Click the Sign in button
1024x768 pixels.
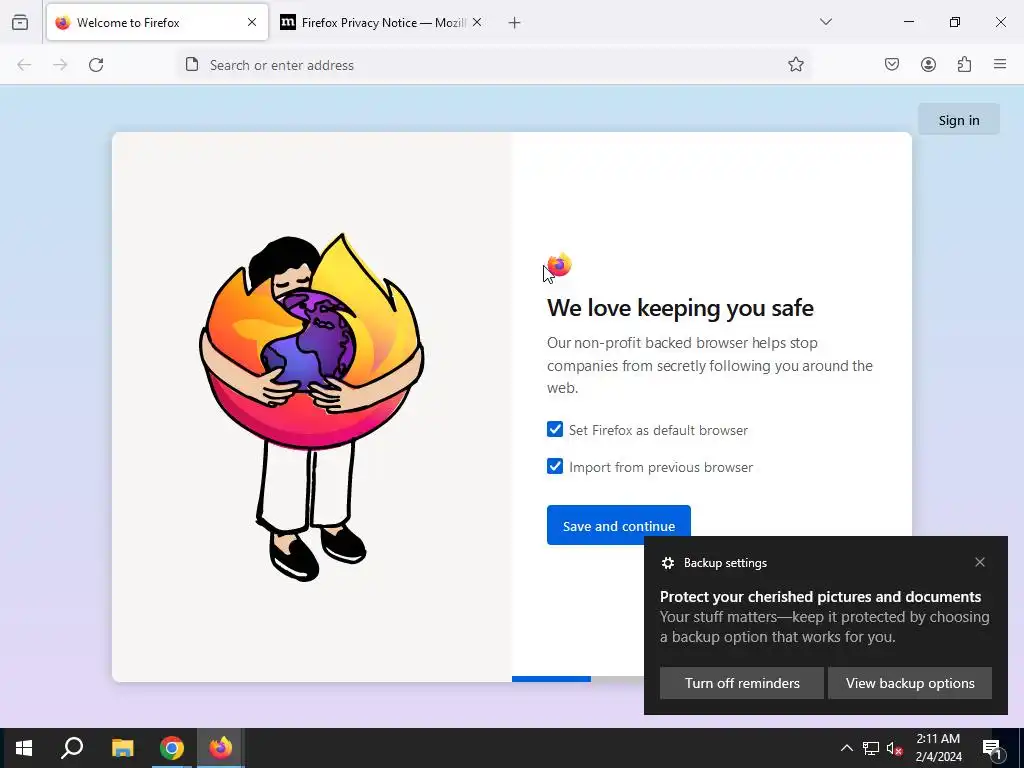pyautogui.click(x=959, y=120)
